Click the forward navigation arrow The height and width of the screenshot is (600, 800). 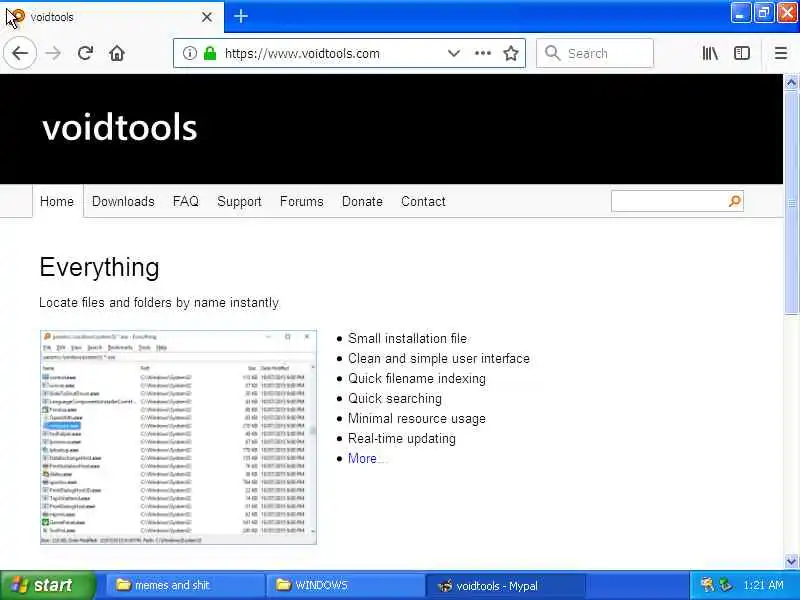click(x=53, y=53)
